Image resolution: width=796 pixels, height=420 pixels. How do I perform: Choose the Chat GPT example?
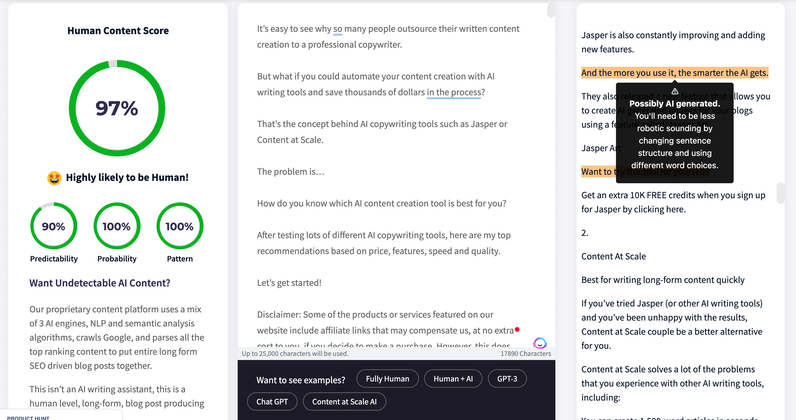coord(272,402)
